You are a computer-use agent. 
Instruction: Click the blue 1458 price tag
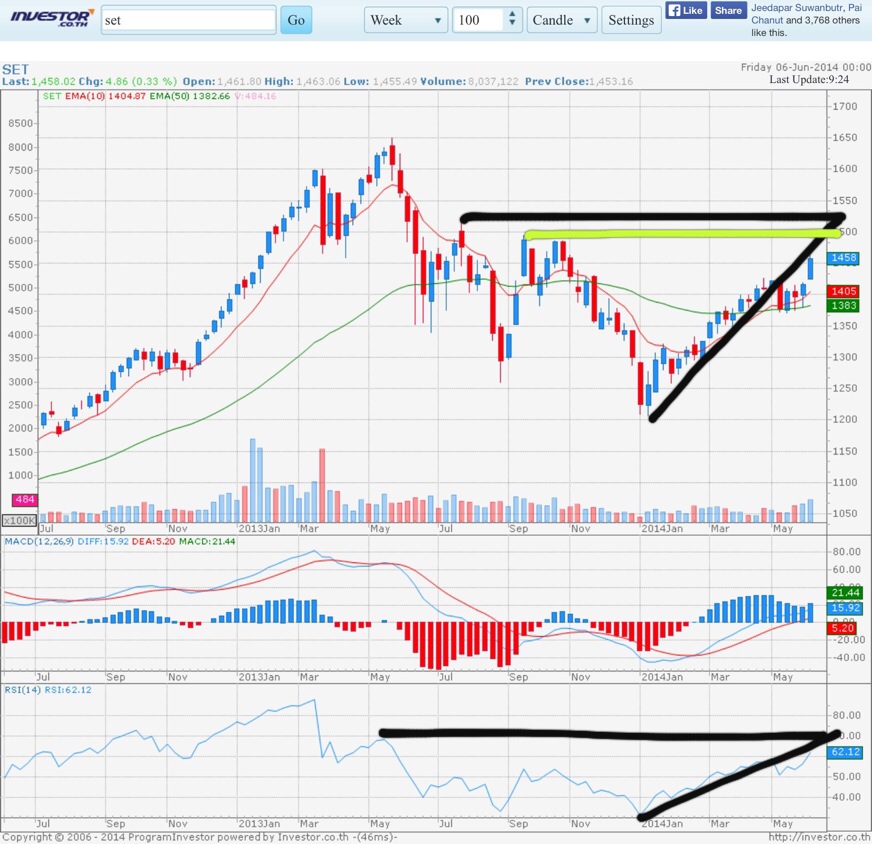click(x=844, y=258)
